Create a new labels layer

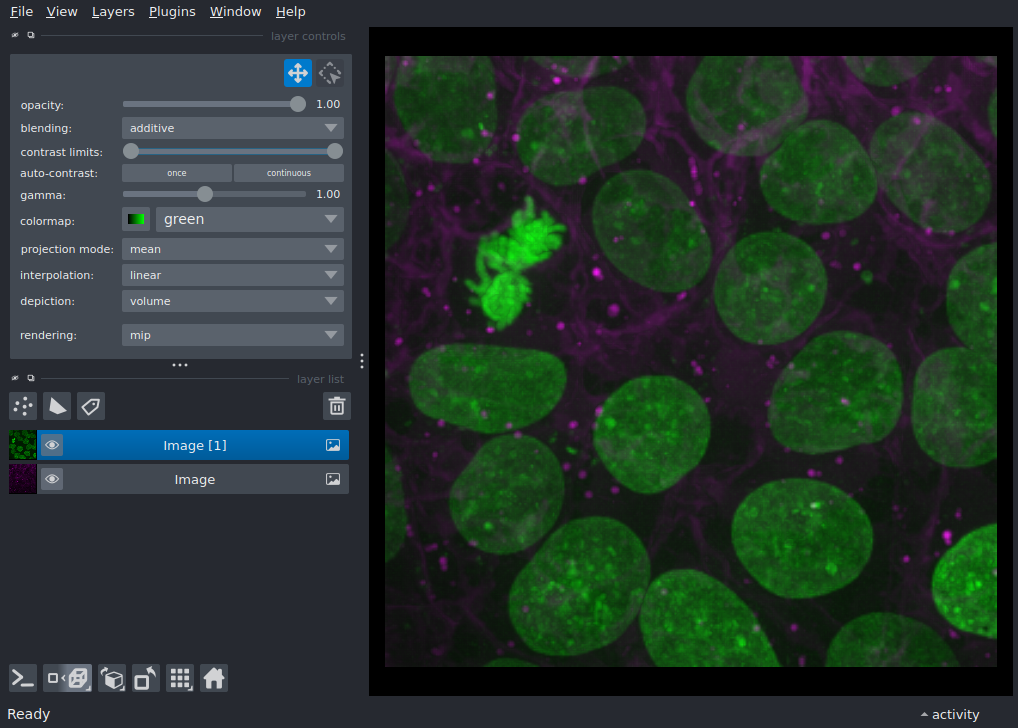tap(91, 405)
